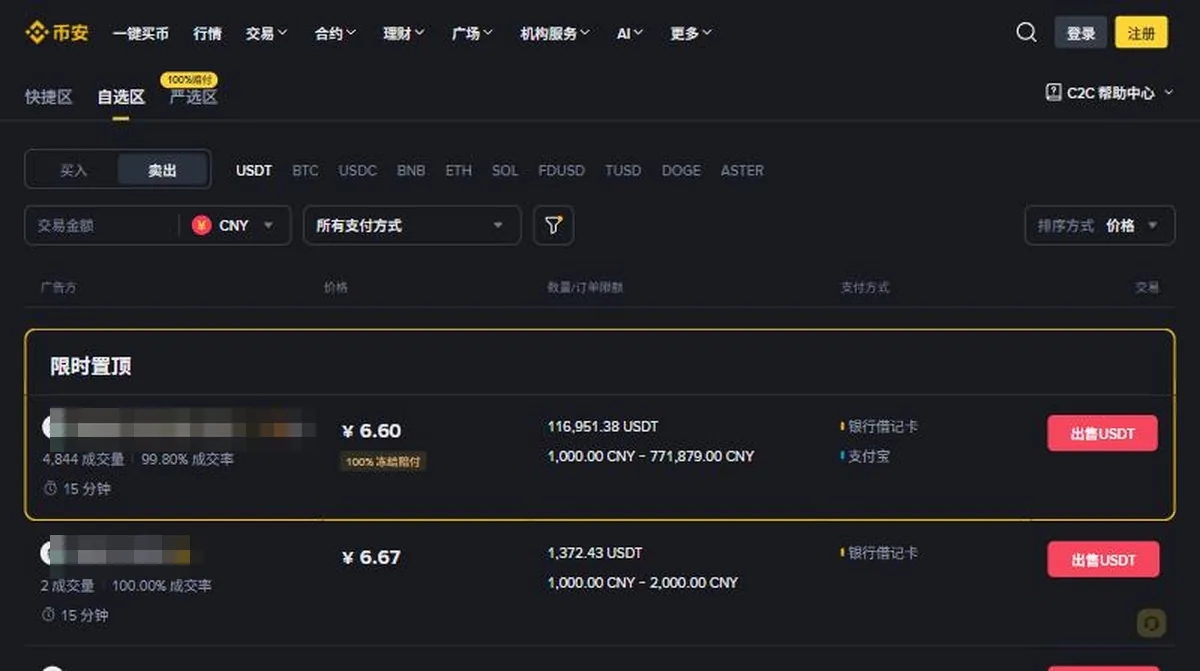1200x671 pixels.
Task: Click clock icon in 6.60 row
Action: (x=50, y=489)
